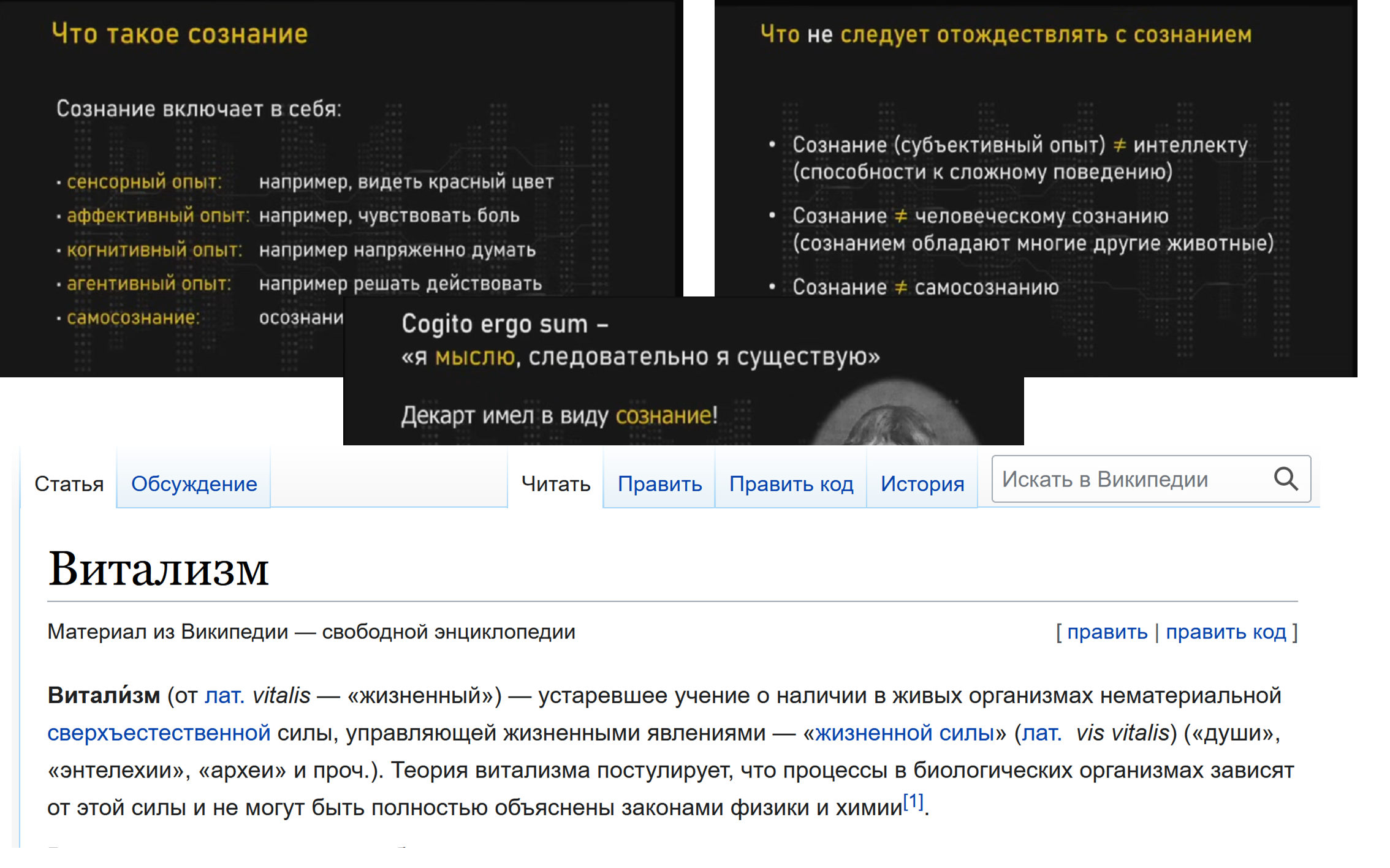Click the 'сенсорный опыт:' bullet
The image size is (1390, 868).
(144, 182)
